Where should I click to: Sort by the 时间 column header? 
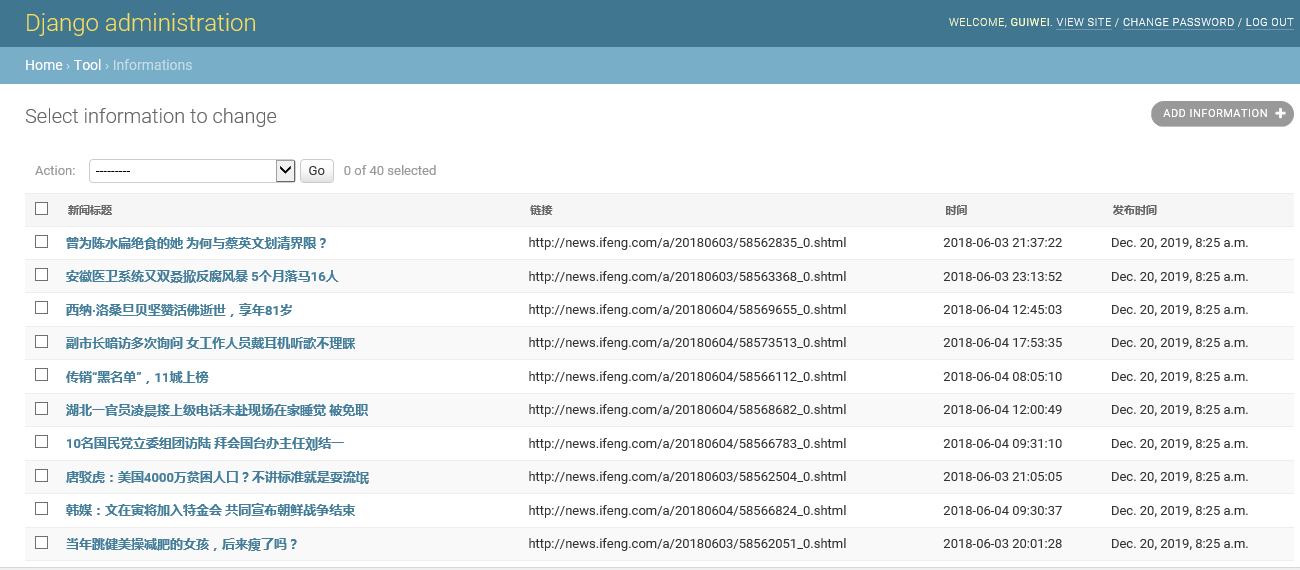tap(956, 210)
